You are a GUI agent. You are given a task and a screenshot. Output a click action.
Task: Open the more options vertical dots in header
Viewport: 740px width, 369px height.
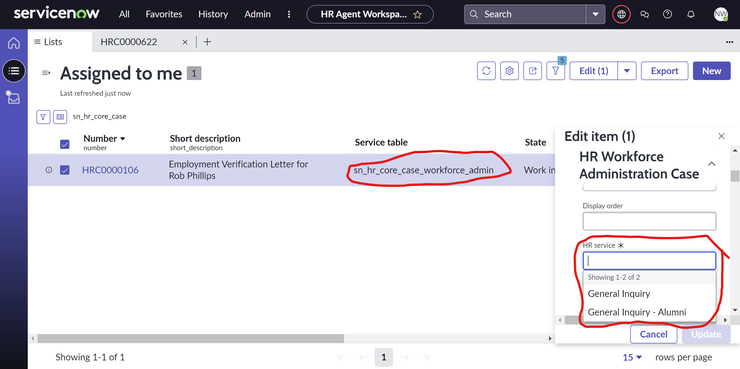tap(289, 14)
